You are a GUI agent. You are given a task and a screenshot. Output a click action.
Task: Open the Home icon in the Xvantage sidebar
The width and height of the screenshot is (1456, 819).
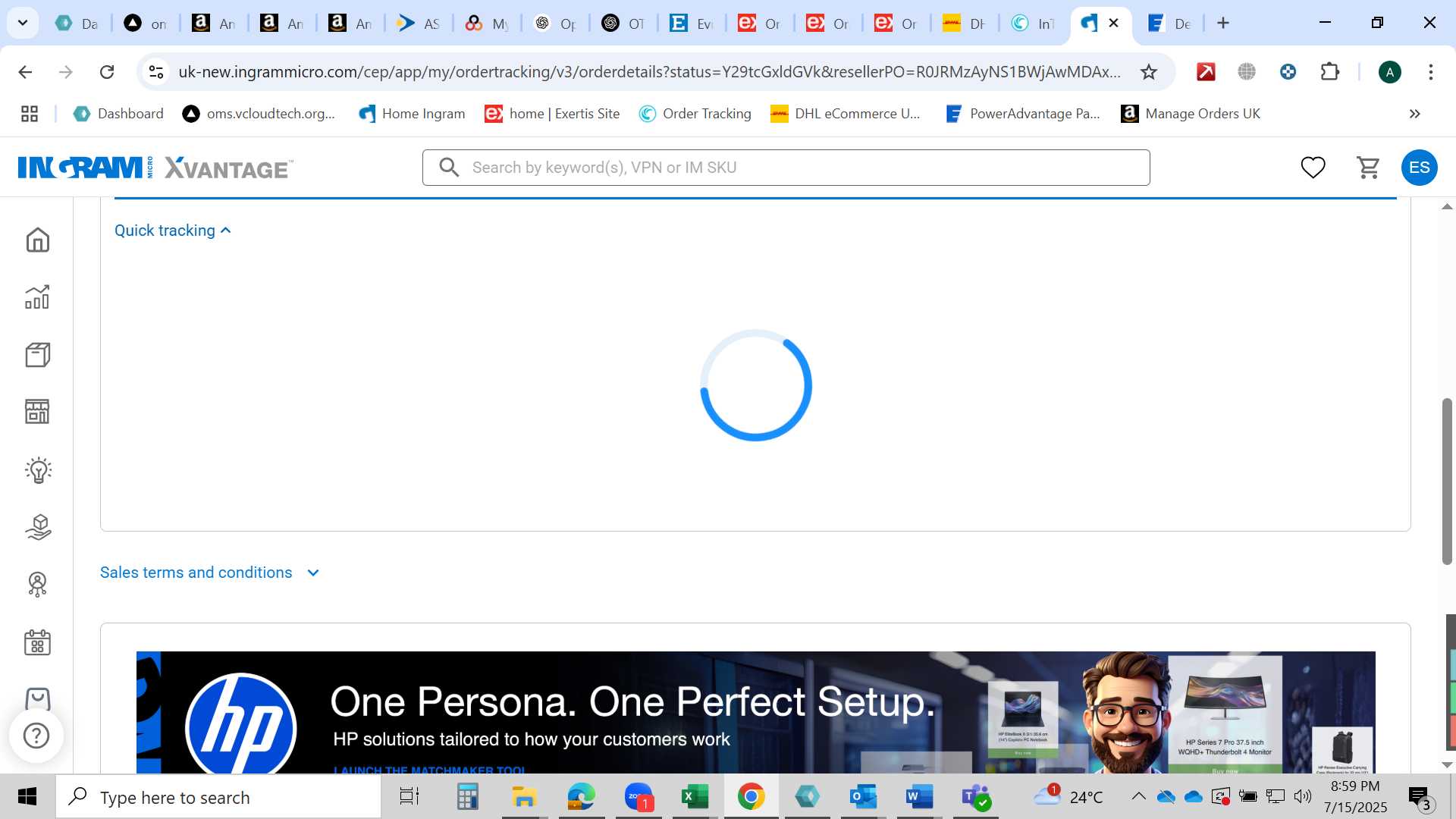coord(37,240)
